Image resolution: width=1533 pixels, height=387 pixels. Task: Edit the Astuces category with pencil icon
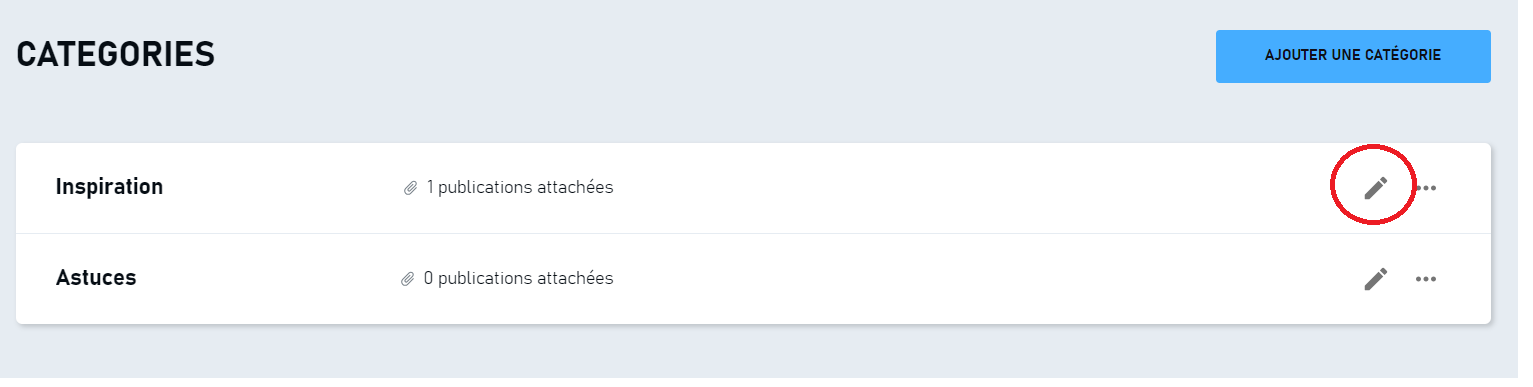tap(1376, 278)
